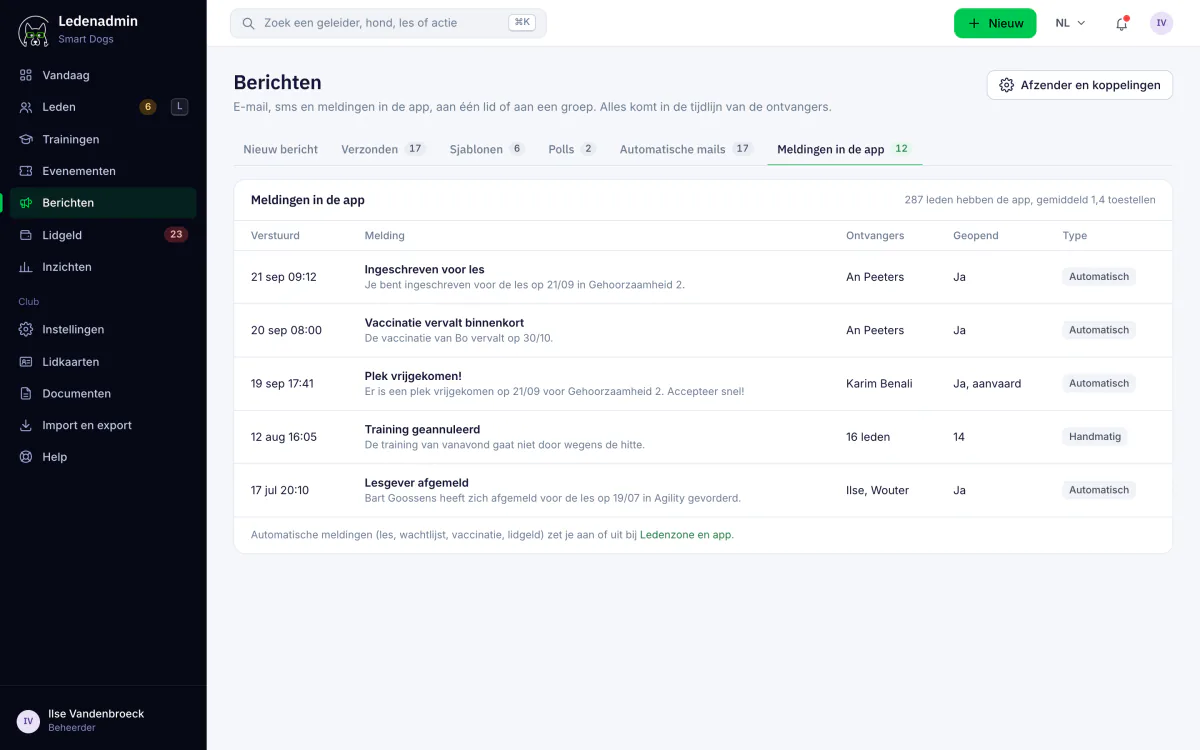Screen dimensions: 1200x750
Task: Click the Geopend column header
Action: click(x=975, y=236)
